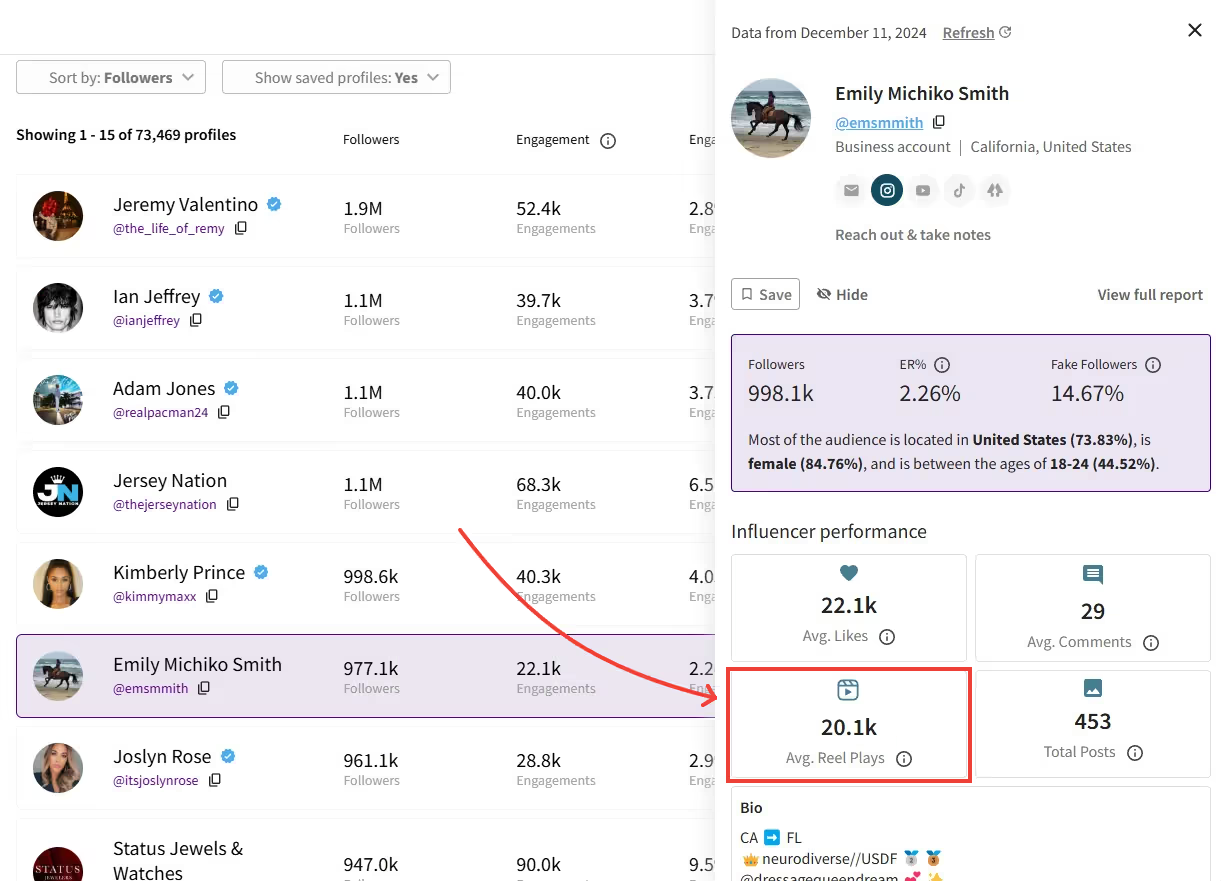The image size is (1221, 881).
Task: Select Adam Jones profile name
Action: pos(164,388)
